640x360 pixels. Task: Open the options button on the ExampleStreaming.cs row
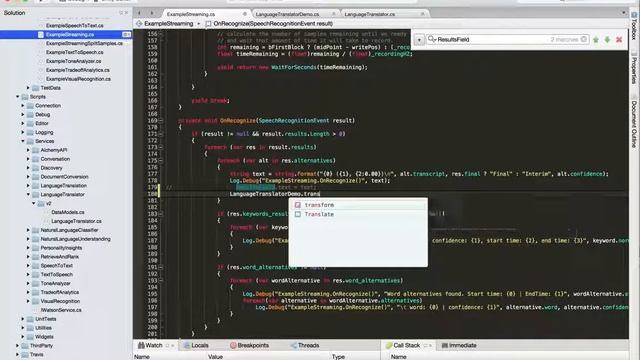tap(126, 35)
